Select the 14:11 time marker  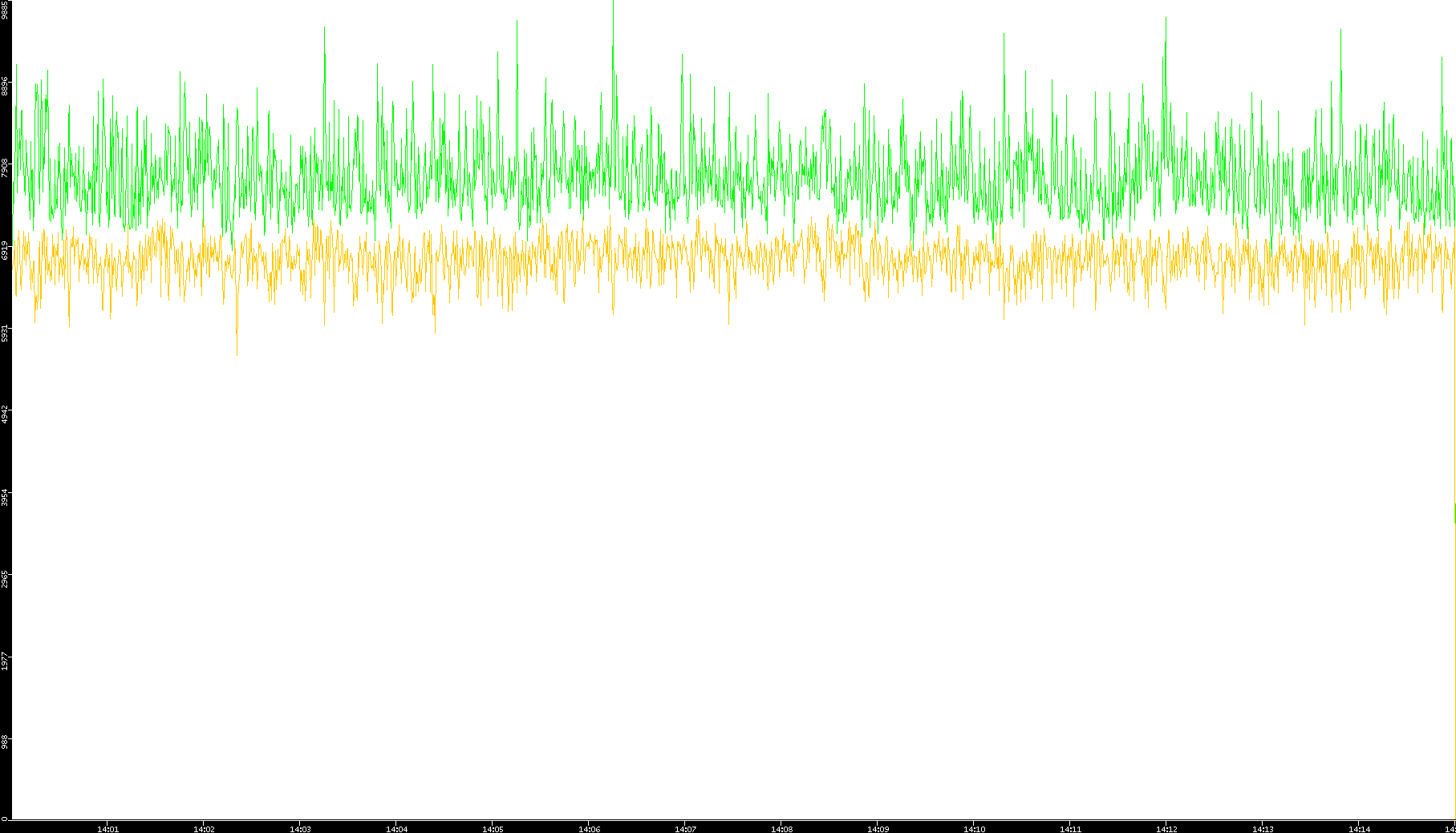(1070, 829)
